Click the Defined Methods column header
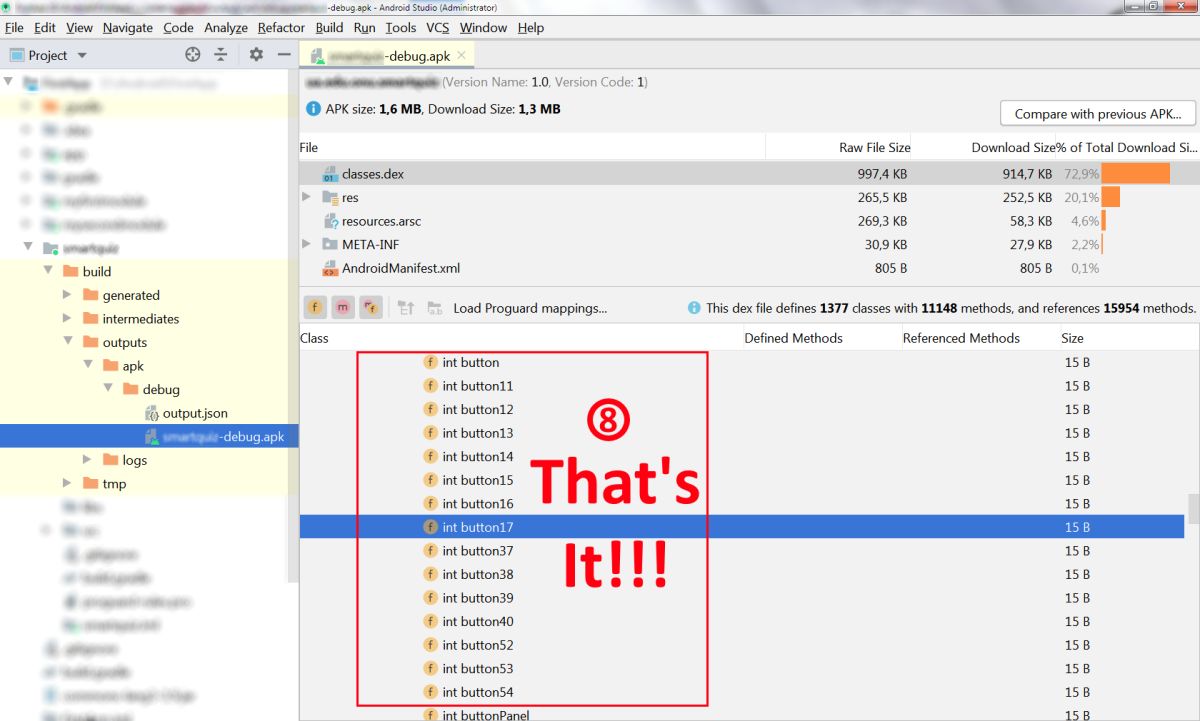This screenshot has height=721, width=1200. click(x=794, y=338)
